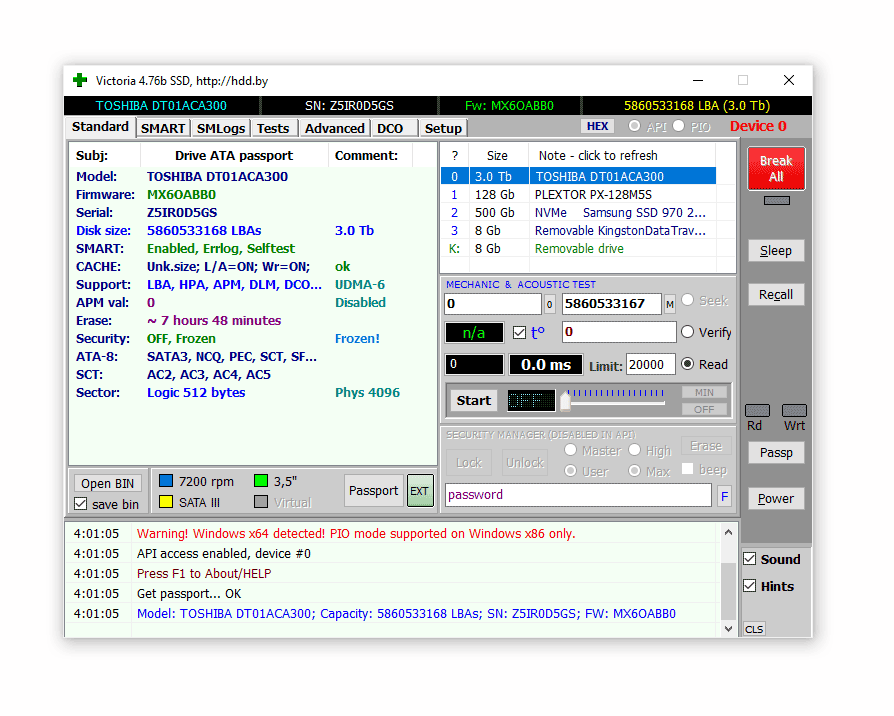Select the User password radio button
894x716 pixels.
tap(570, 471)
